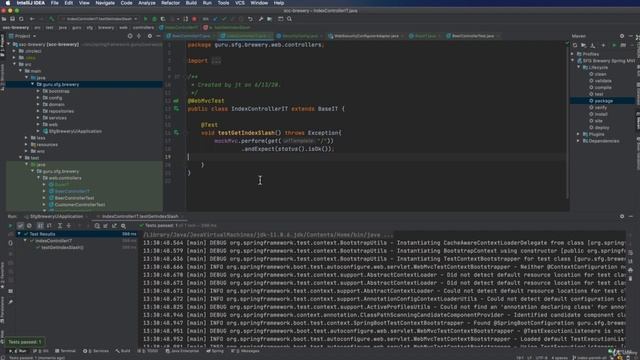The image size is (640, 360).
Task: Click the Undo/rollback arrow icon in the toolbar
Action: 250,19
